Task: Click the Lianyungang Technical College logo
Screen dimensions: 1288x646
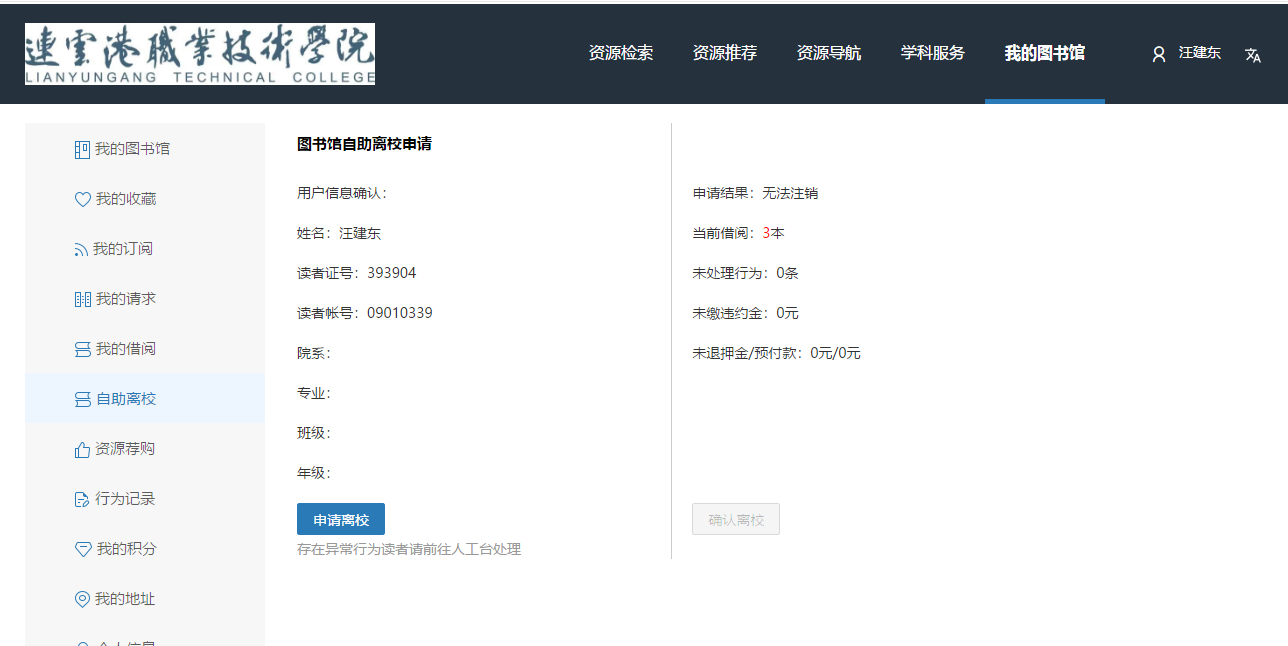Action: pos(200,54)
